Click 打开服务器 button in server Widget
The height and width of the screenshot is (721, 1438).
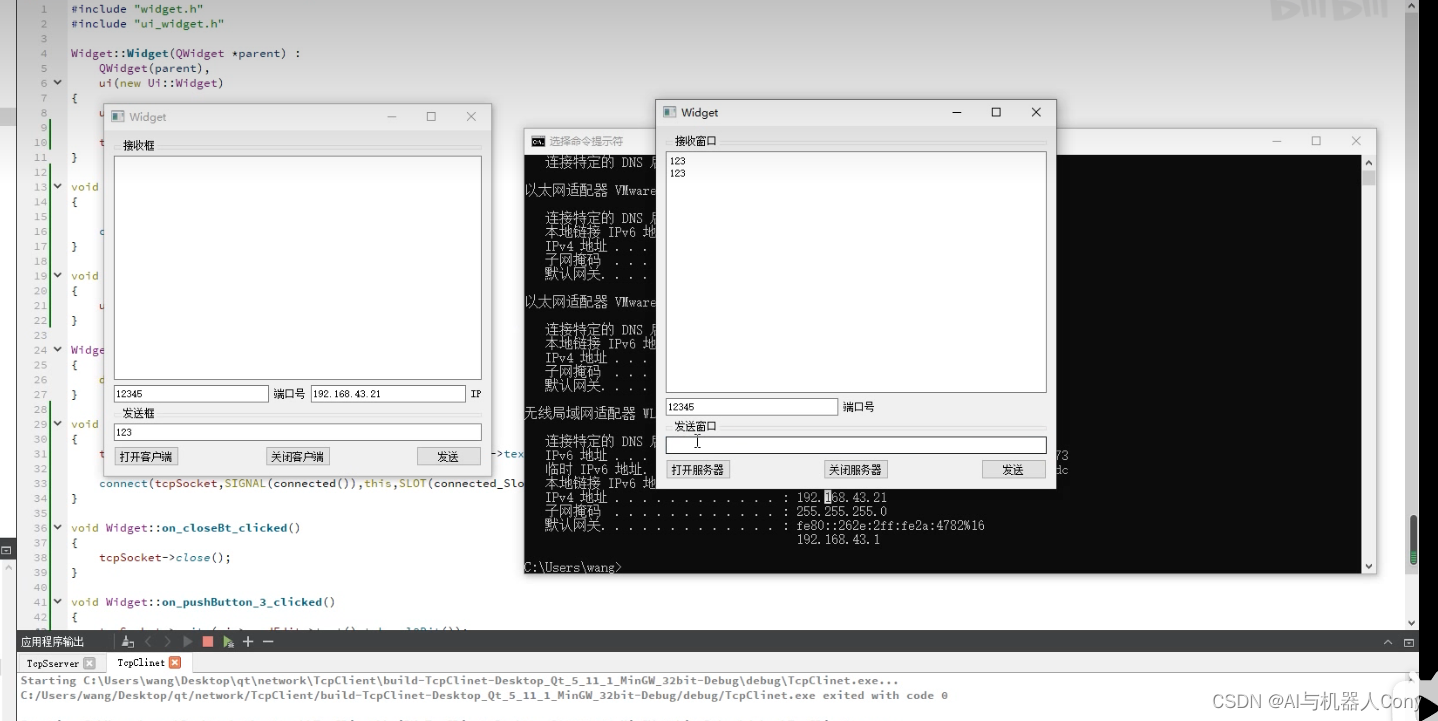698,470
